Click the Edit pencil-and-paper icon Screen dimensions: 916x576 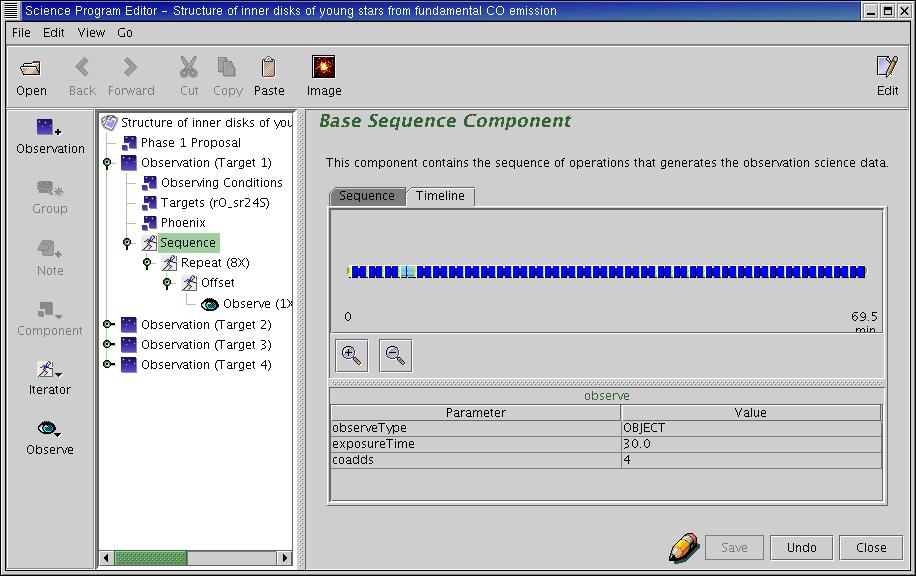click(x=887, y=67)
